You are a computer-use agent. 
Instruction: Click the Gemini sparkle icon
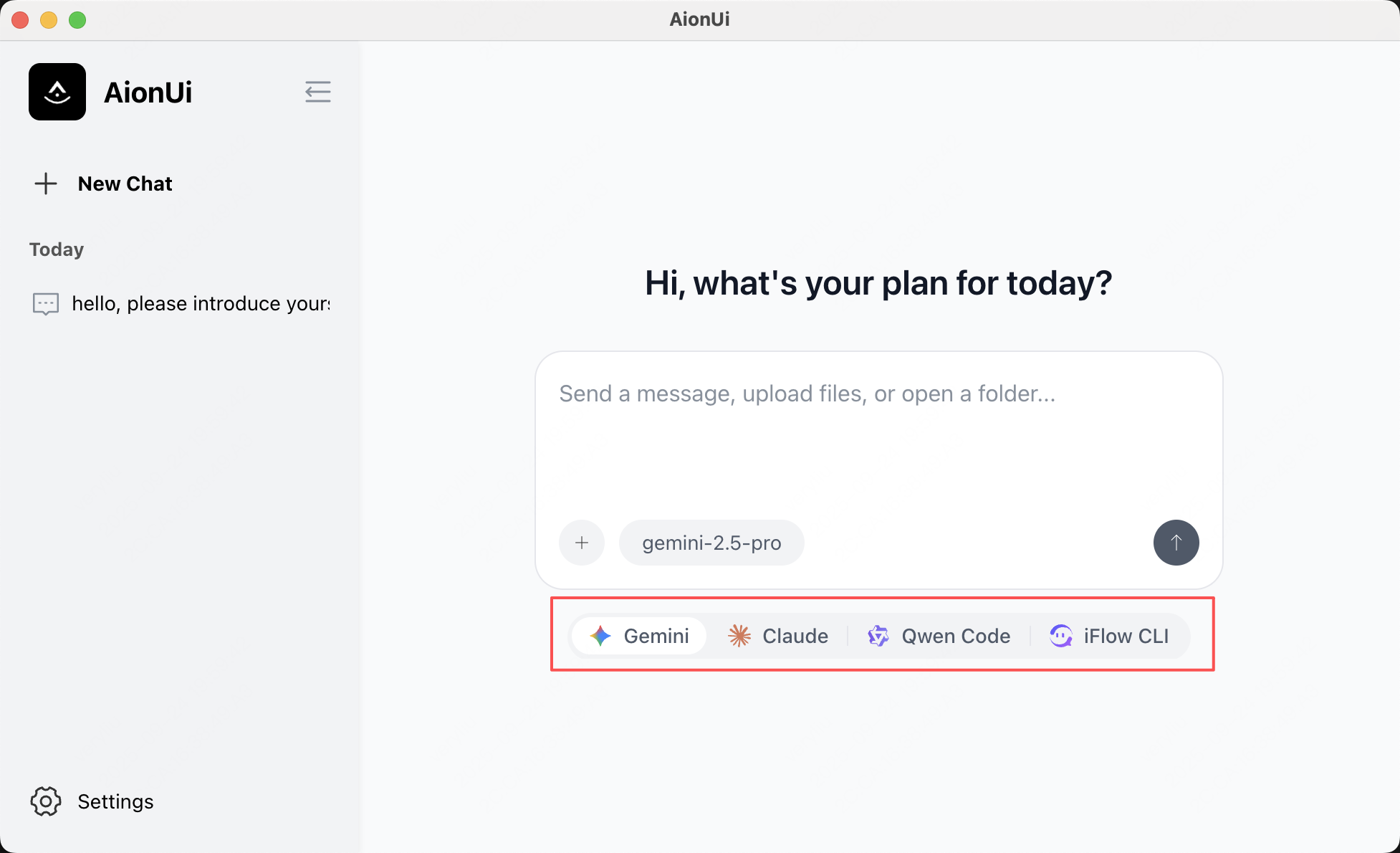600,636
